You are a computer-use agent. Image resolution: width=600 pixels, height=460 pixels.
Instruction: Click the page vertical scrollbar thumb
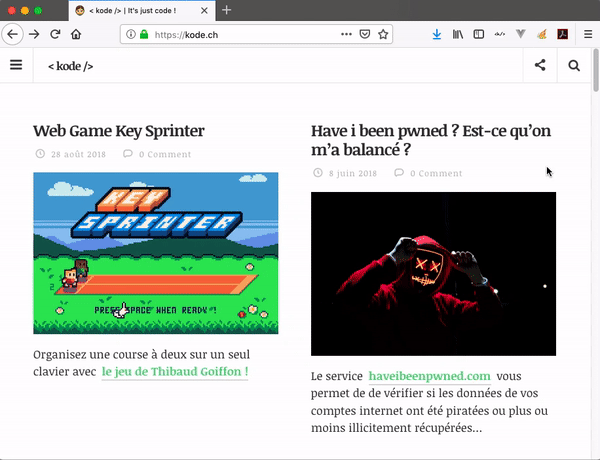[596, 70]
